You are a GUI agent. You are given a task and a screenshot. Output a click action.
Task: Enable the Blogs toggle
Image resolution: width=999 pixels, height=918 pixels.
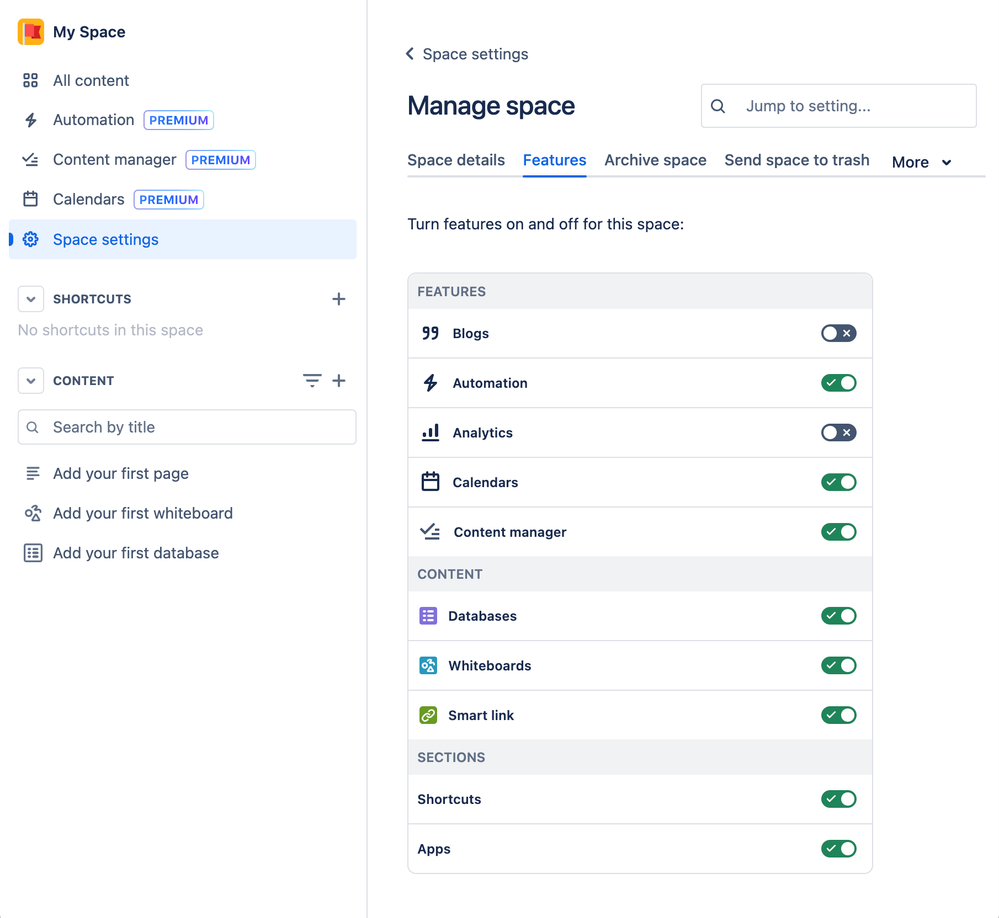pyautogui.click(x=838, y=333)
